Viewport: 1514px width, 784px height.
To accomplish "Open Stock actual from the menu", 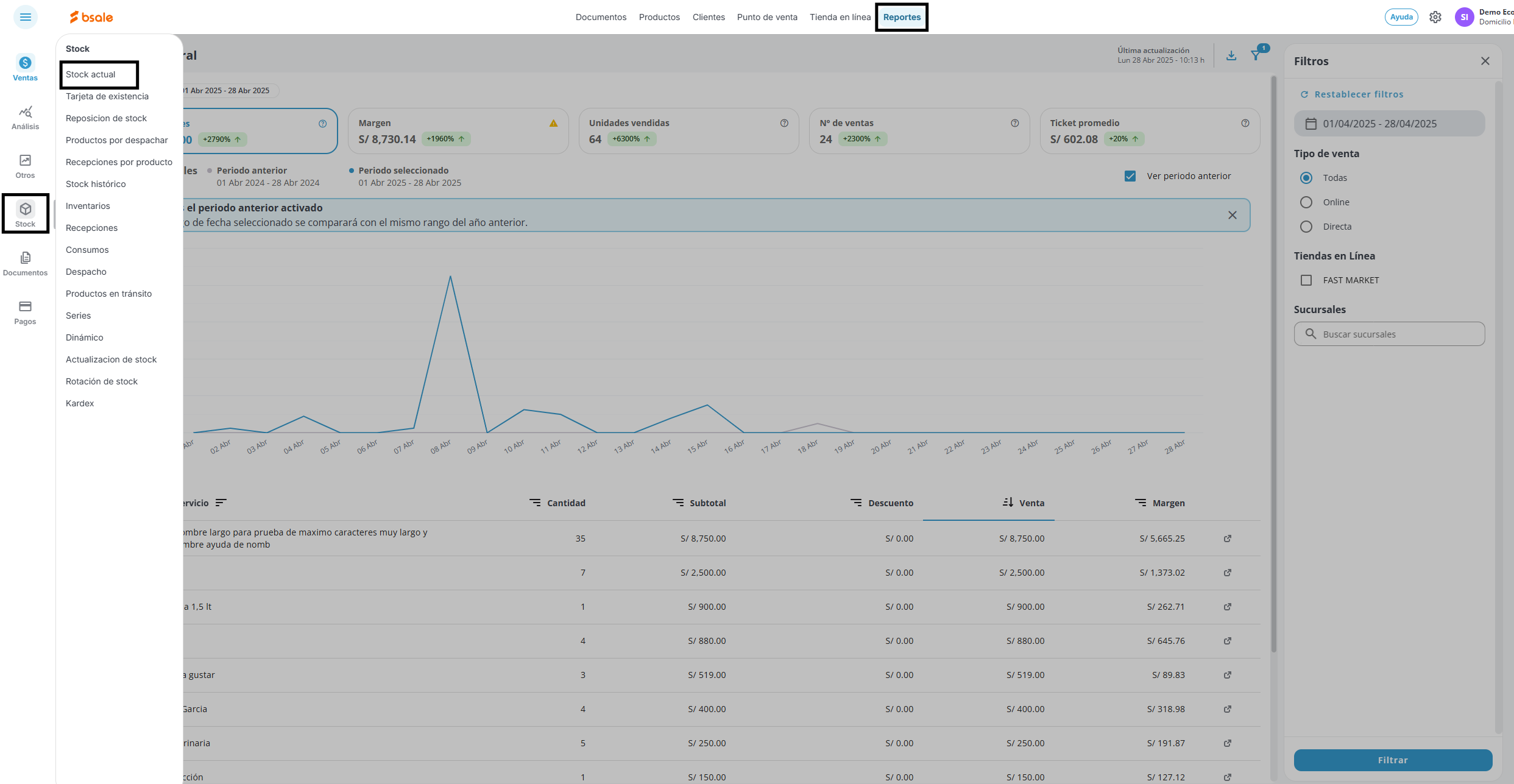I will 91,74.
